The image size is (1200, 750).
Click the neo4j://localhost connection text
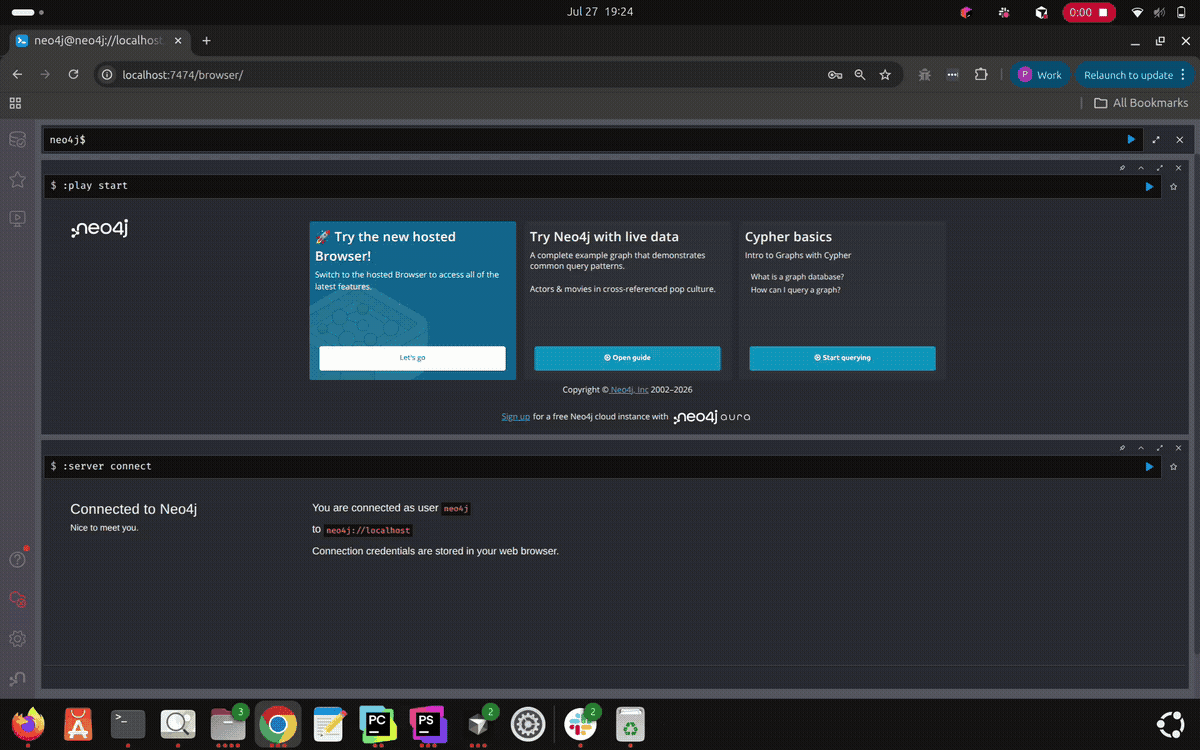[x=368, y=530]
